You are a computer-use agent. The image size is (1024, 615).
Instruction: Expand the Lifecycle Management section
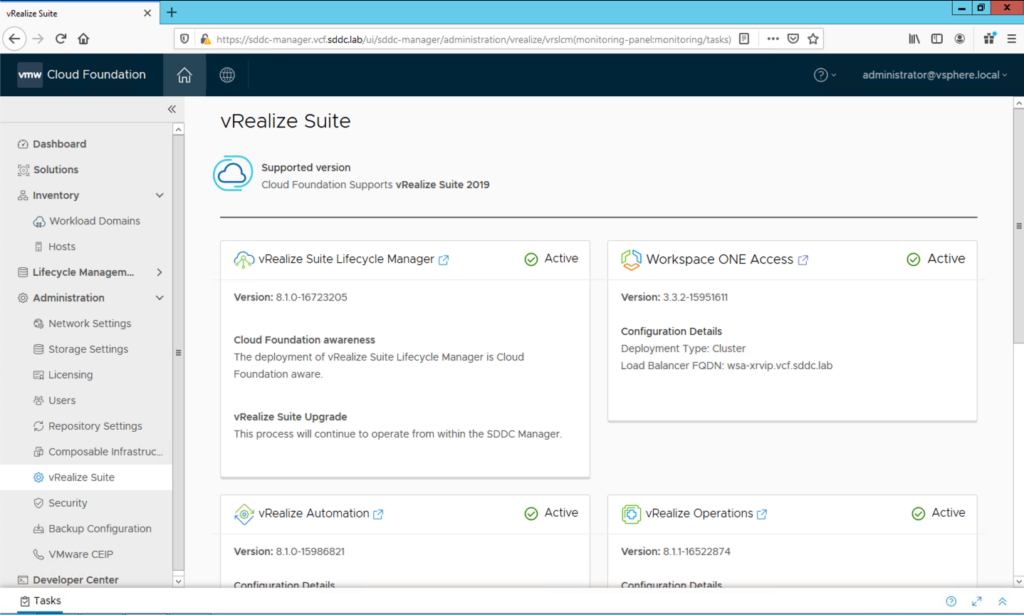click(158, 271)
